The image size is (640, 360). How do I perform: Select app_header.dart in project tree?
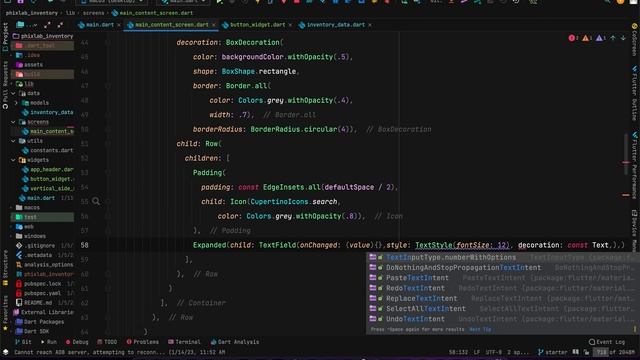pyautogui.click(x=48, y=169)
